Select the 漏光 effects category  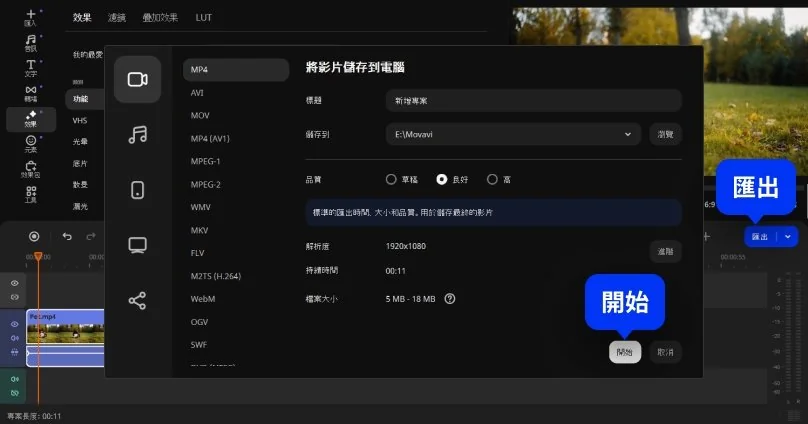[x=80, y=207]
